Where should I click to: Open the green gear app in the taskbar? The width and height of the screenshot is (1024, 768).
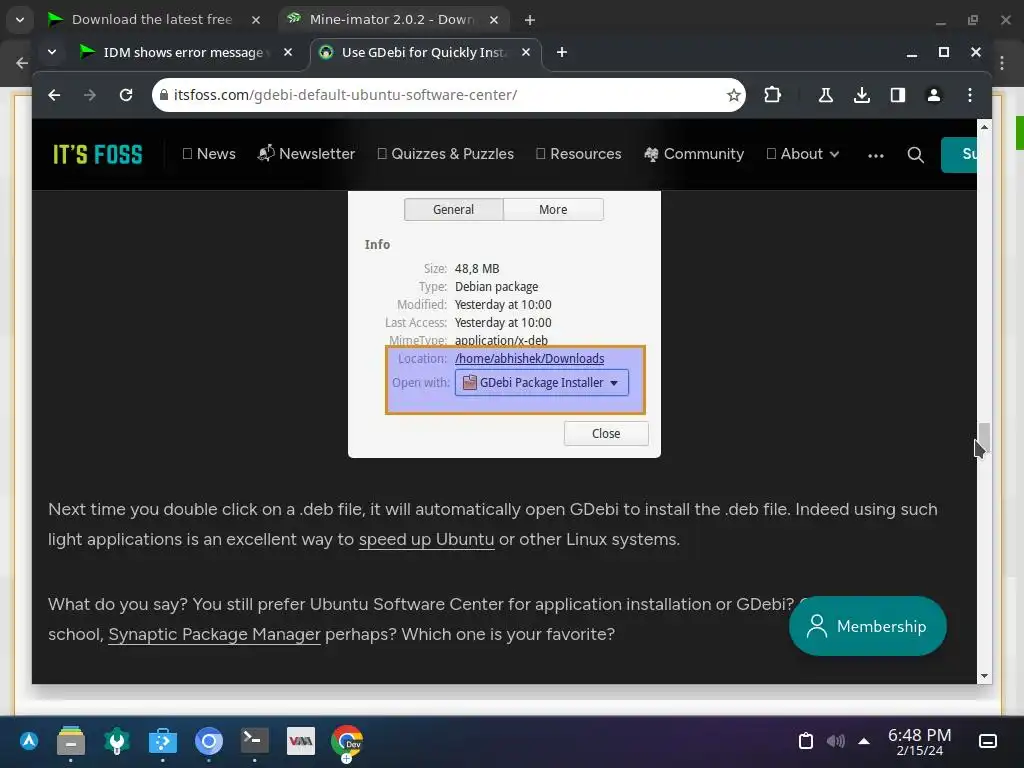(x=117, y=741)
